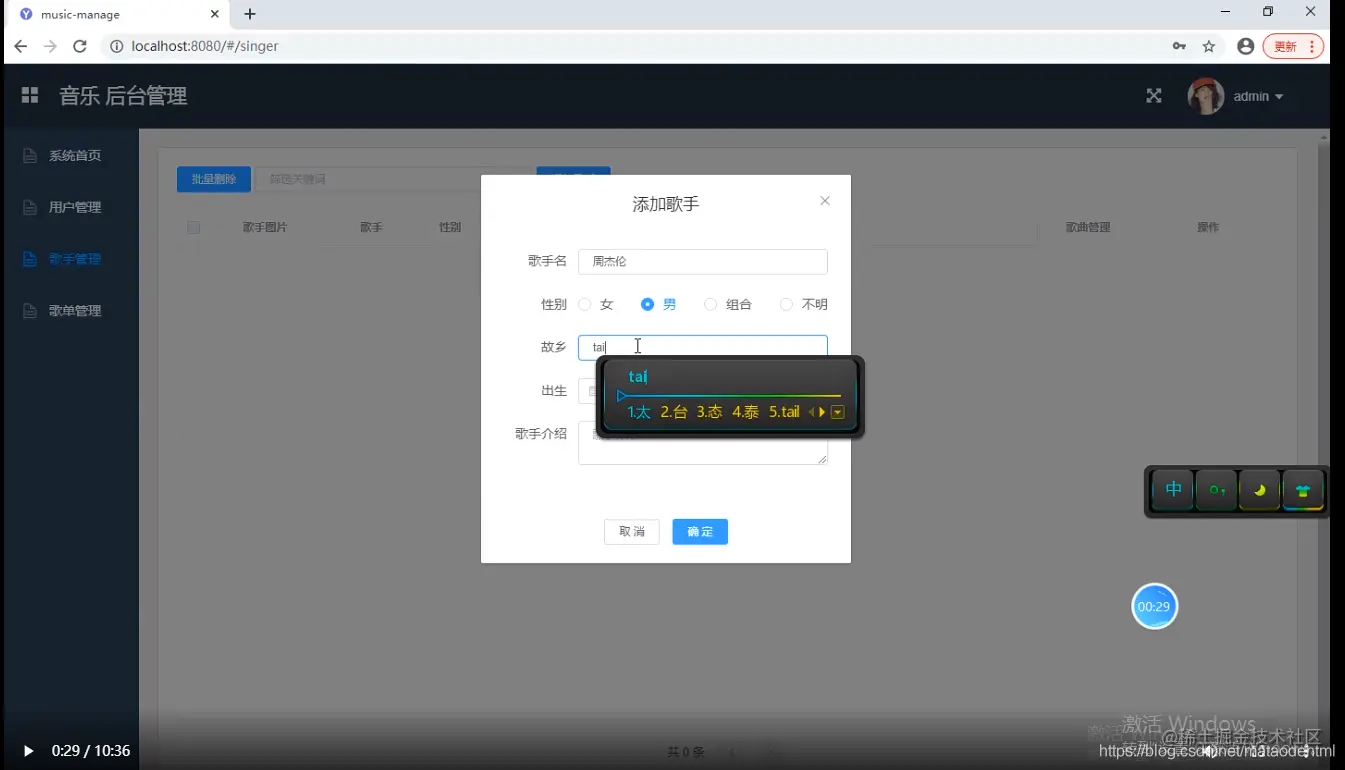Click the key icon in the address bar
The width and height of the screenshot is (1345, 770).
click(1179, 46)
